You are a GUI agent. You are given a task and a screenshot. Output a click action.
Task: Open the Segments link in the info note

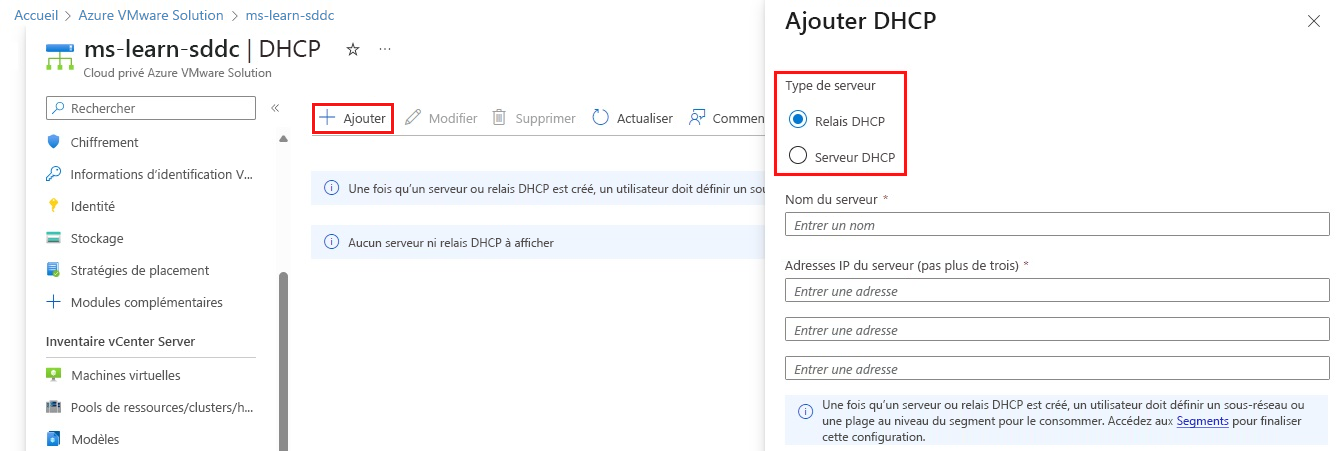tap(1202, 421)
